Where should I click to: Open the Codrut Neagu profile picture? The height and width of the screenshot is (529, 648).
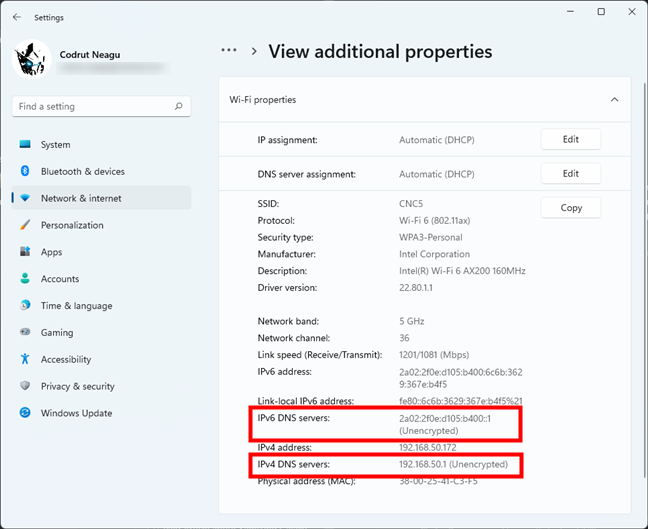(x=31, y=59)
